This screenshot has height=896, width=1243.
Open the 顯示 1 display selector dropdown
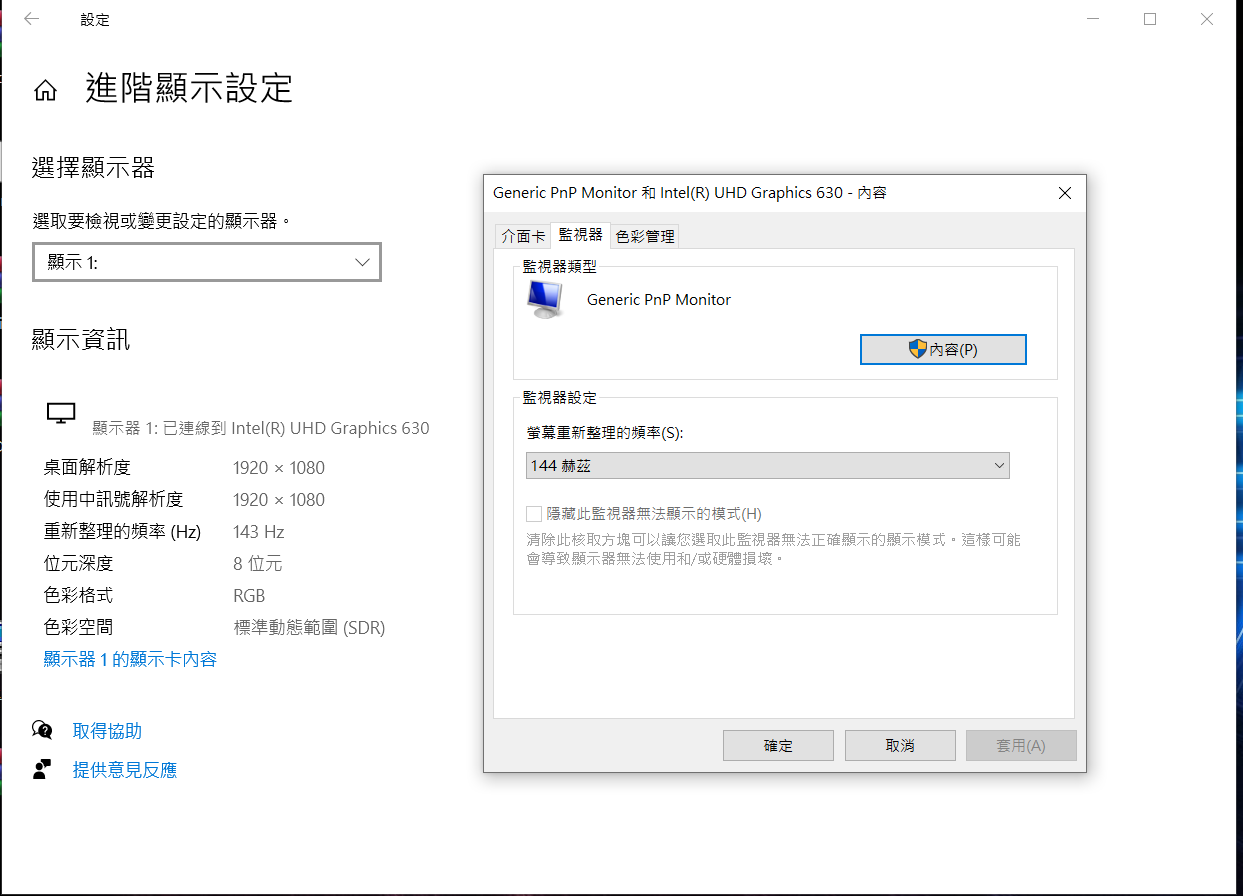207,262
